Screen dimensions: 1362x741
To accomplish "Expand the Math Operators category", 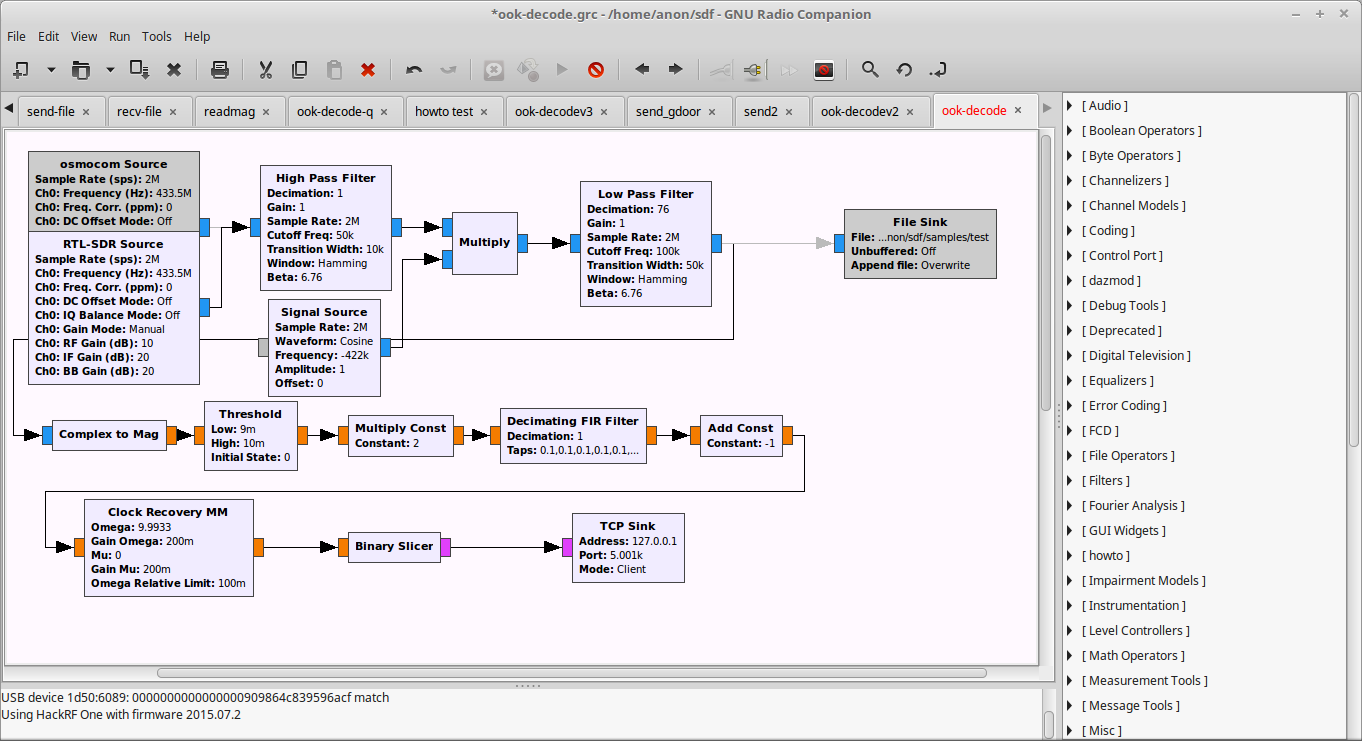I will [x=1069, y=656].
